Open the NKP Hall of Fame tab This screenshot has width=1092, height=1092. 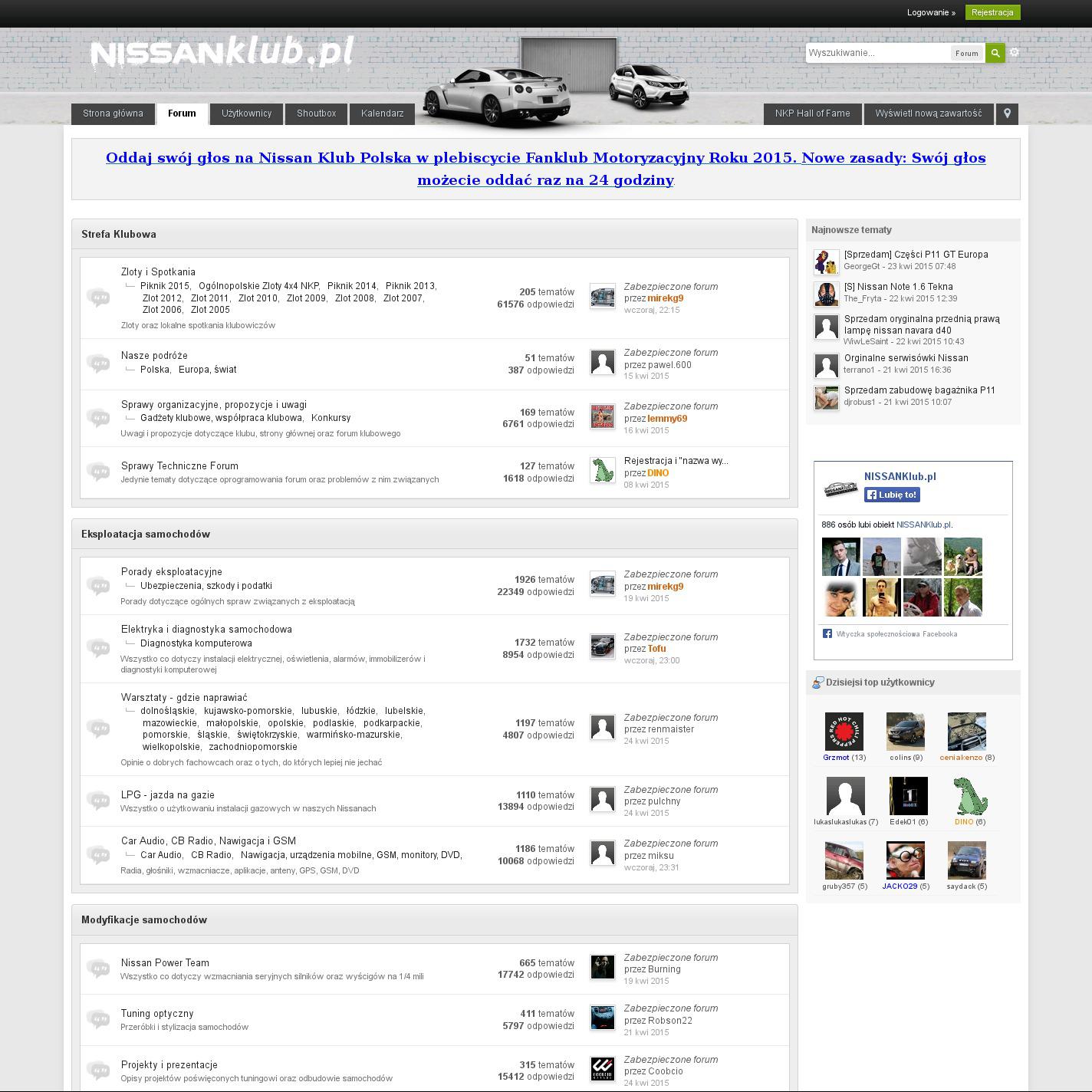[812, 113]
